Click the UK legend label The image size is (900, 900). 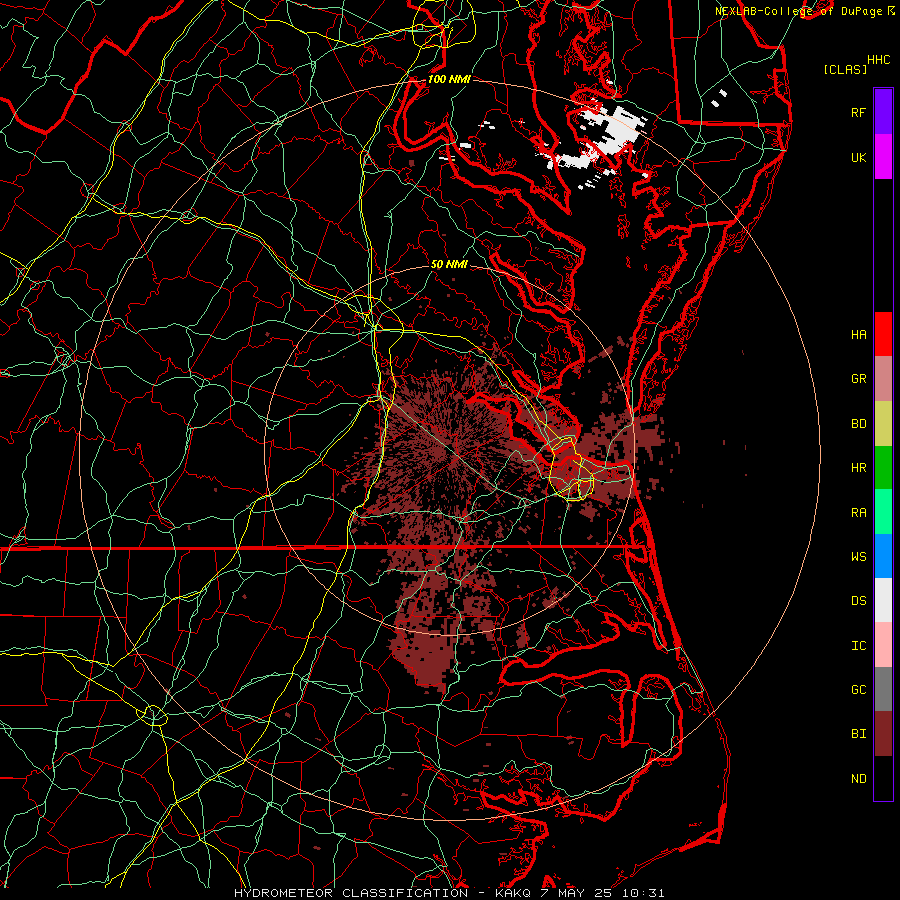point(858,157)
